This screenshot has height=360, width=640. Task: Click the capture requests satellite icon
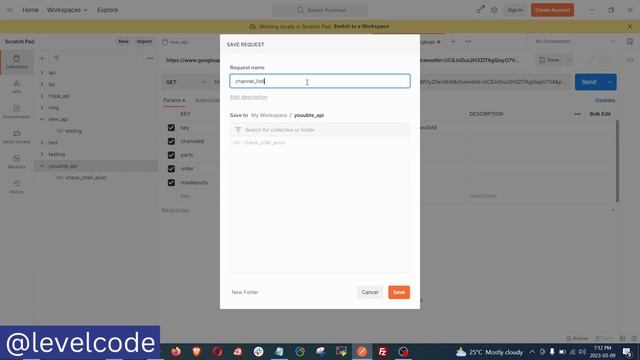479,10
